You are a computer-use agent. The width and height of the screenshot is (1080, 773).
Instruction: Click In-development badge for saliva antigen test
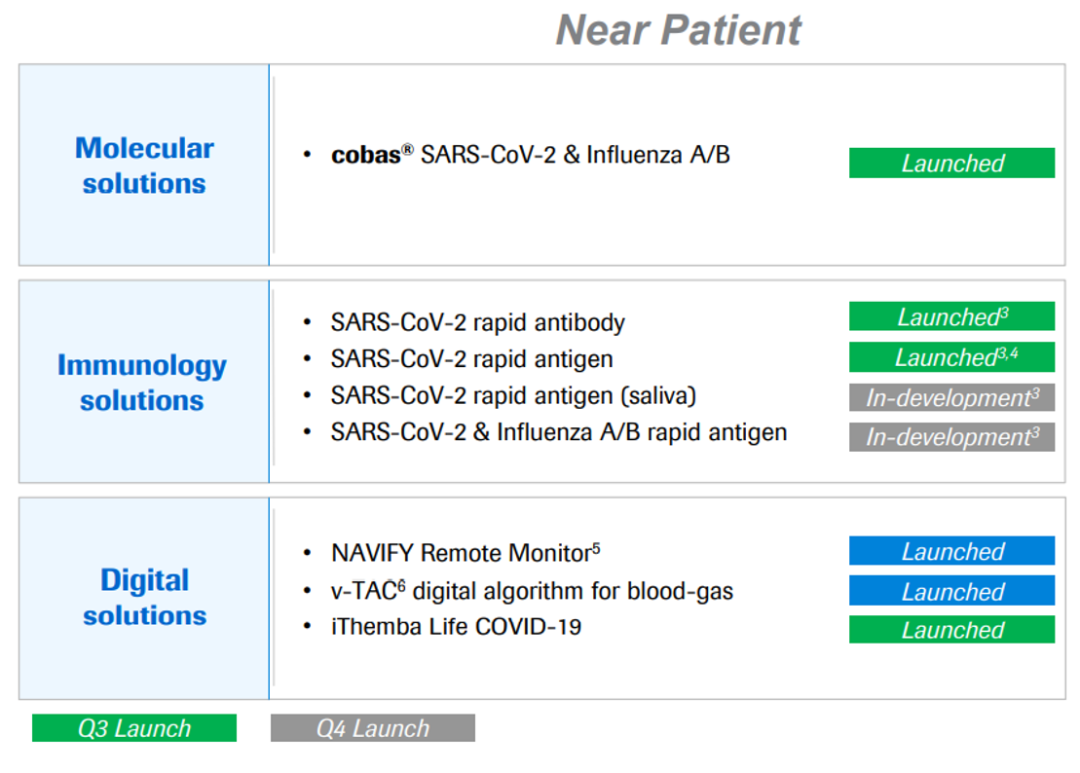951,397
